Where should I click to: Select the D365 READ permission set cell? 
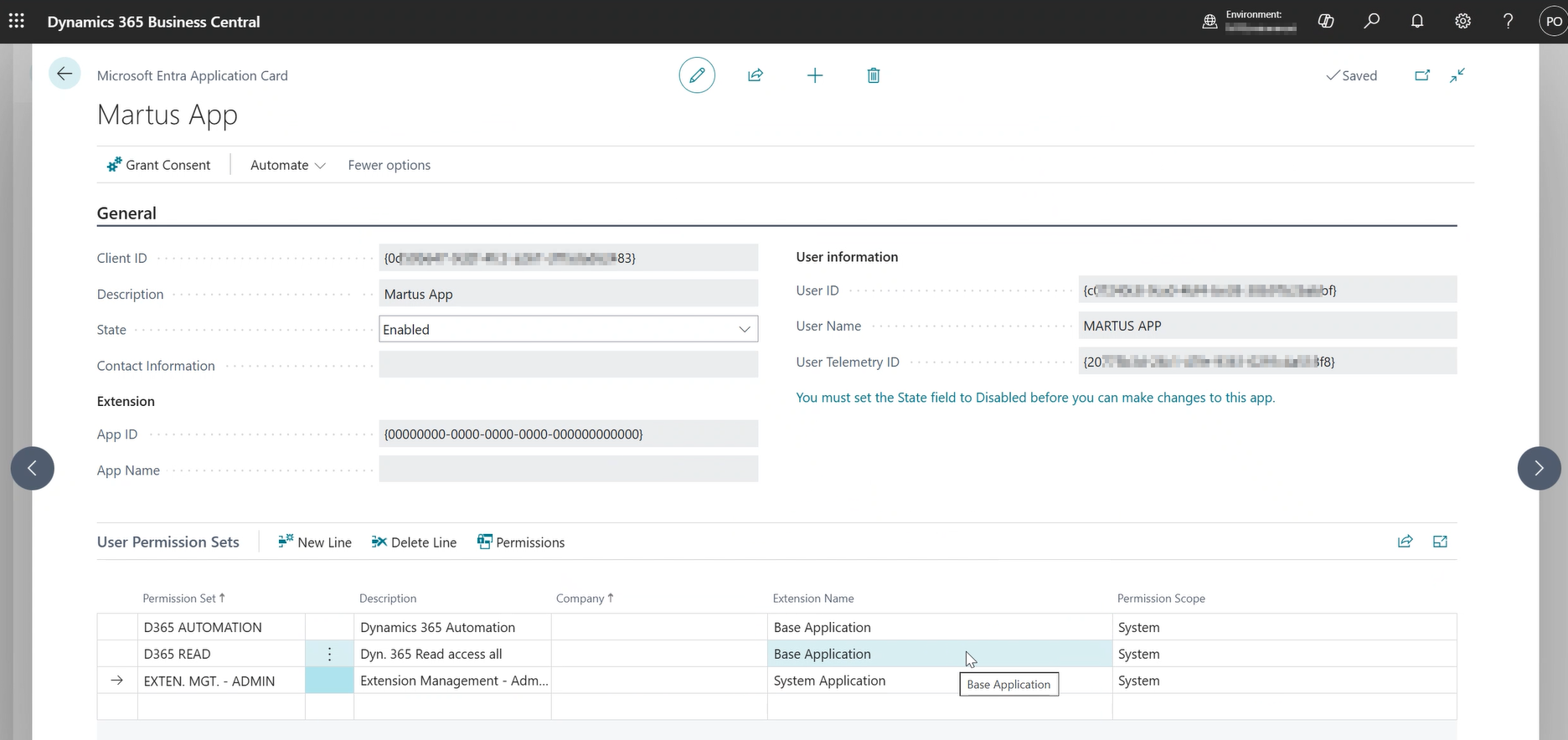221,654
